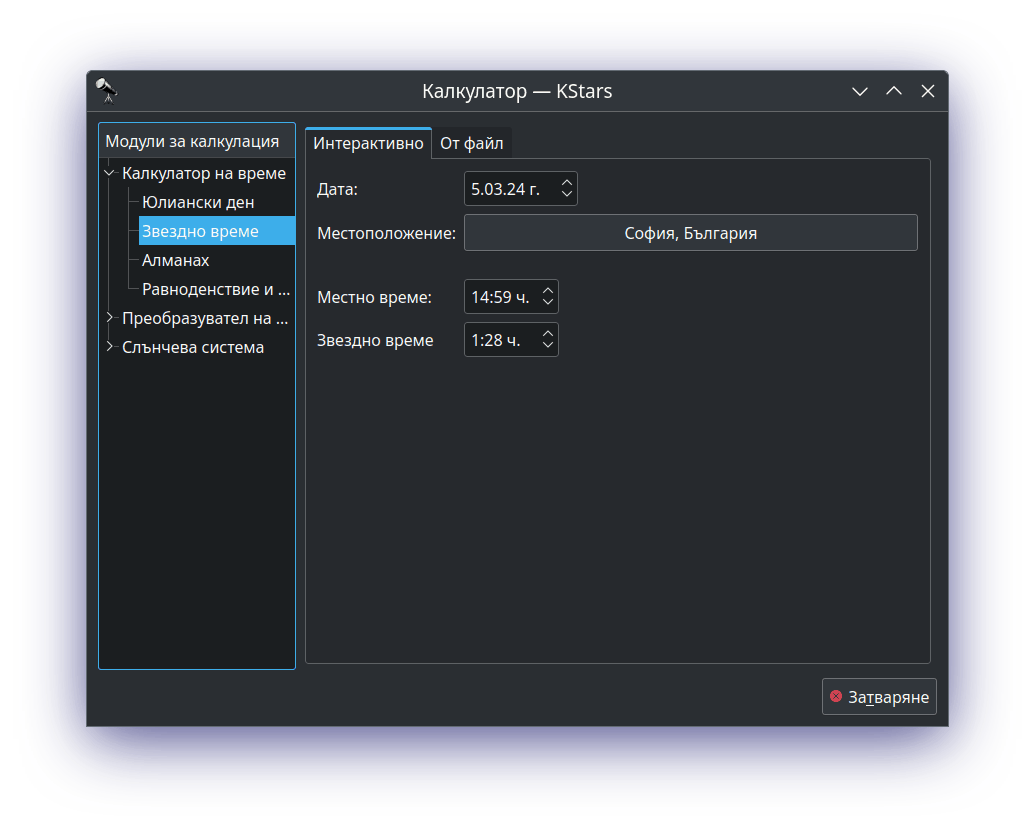Select Юлиански ден module
Viewport: 1035px width, 829px height.
click(198, 202)
